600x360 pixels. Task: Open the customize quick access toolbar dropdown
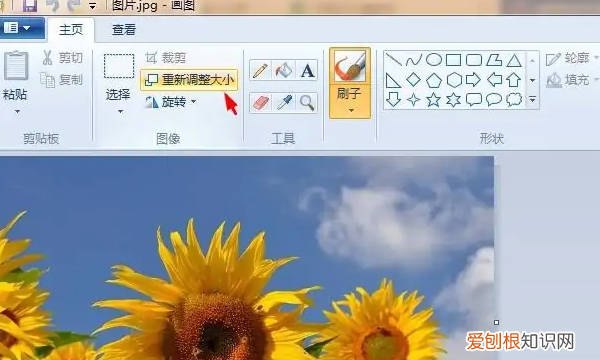(92, 6)
